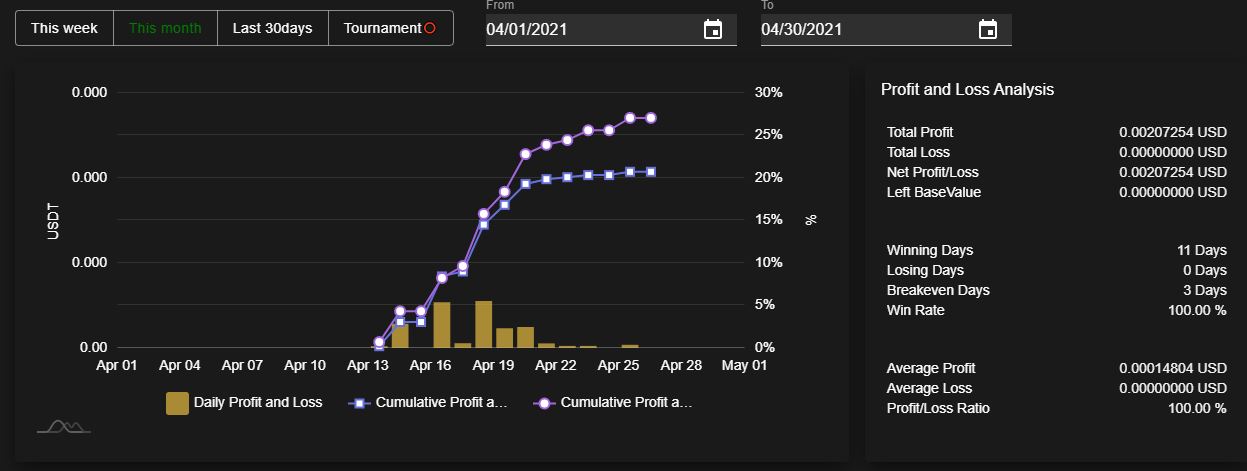
Task: Click the Apr 28 x-axis label
Action: pos(681,366)
